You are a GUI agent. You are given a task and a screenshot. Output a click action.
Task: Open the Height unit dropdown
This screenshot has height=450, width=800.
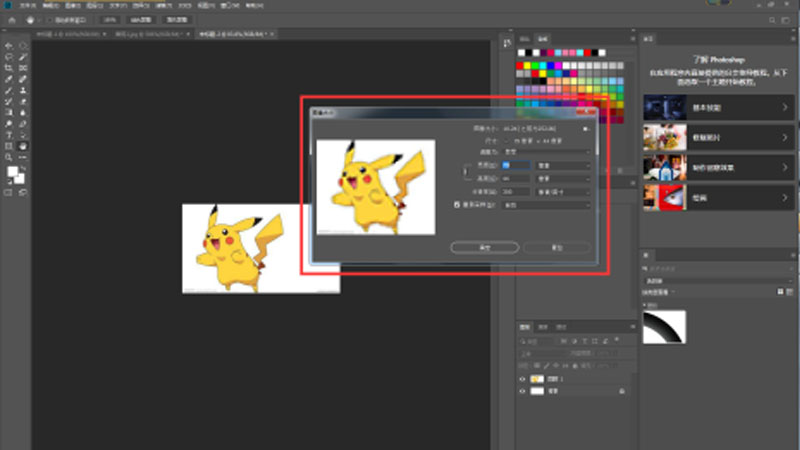point(563,179)
